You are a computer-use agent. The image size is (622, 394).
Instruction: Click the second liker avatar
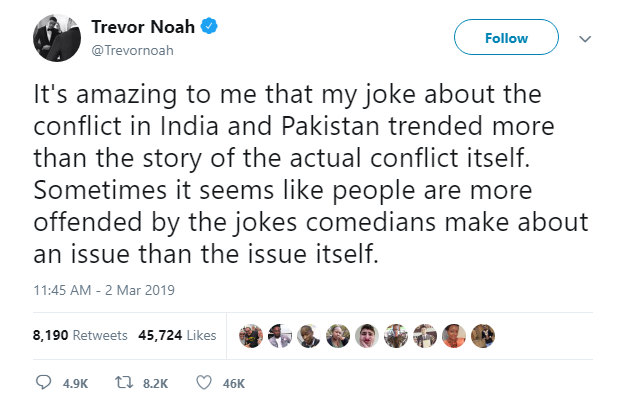(280, 336)
